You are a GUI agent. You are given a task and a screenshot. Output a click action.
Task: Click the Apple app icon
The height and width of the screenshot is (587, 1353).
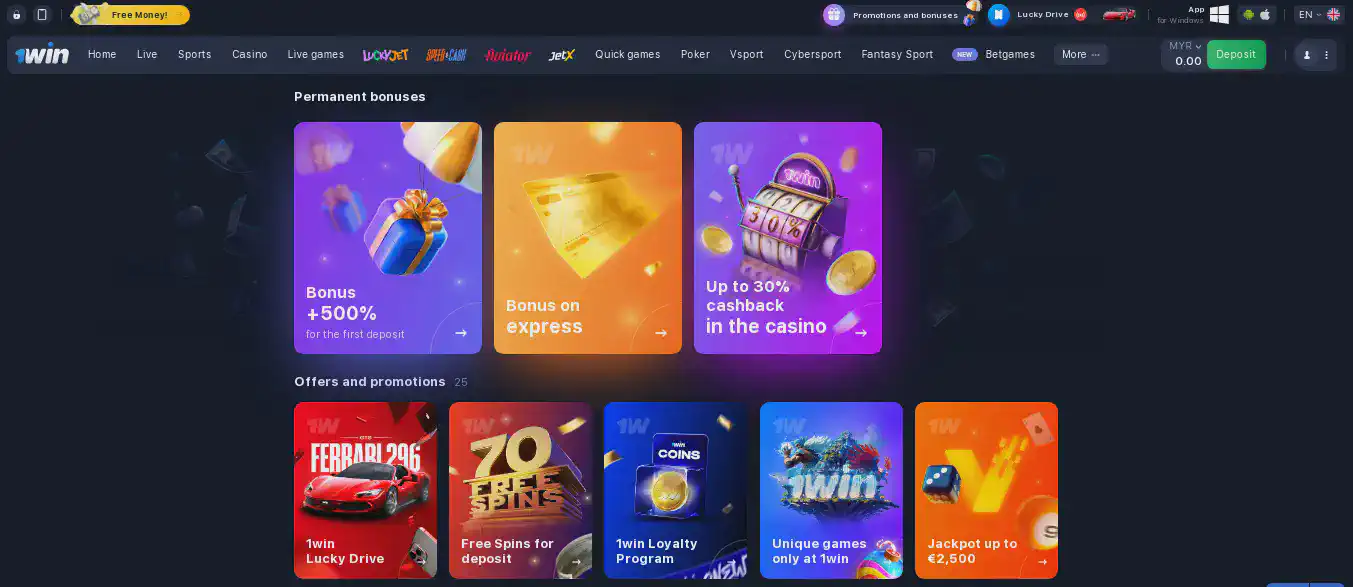[x=1265, y=15]
